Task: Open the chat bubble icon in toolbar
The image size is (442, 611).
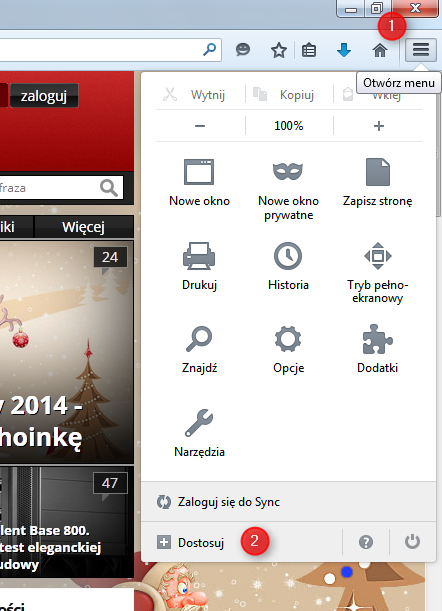Action: tap(243, 50)
